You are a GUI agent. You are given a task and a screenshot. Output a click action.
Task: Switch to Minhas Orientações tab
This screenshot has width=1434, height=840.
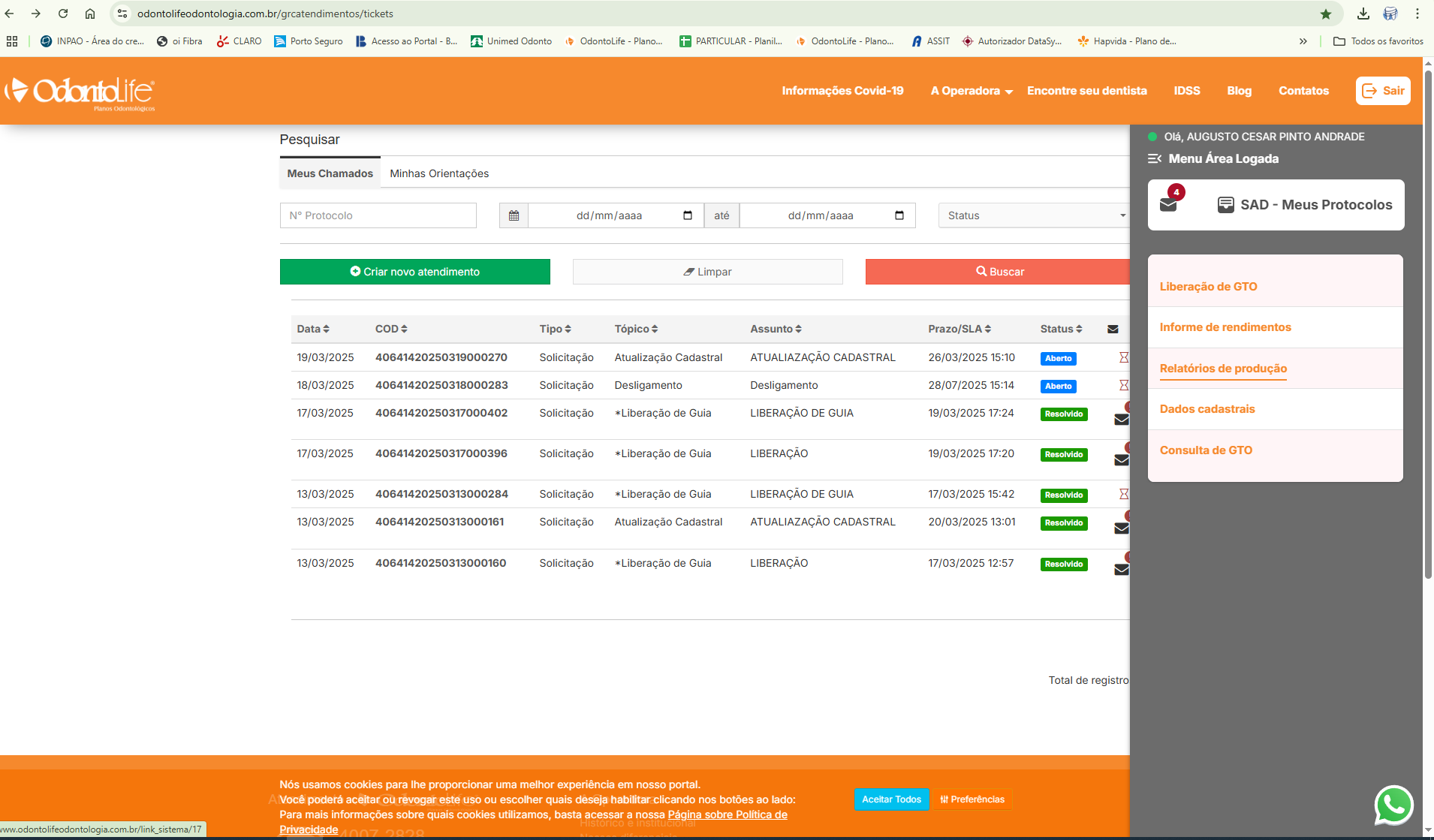point(439,173)
